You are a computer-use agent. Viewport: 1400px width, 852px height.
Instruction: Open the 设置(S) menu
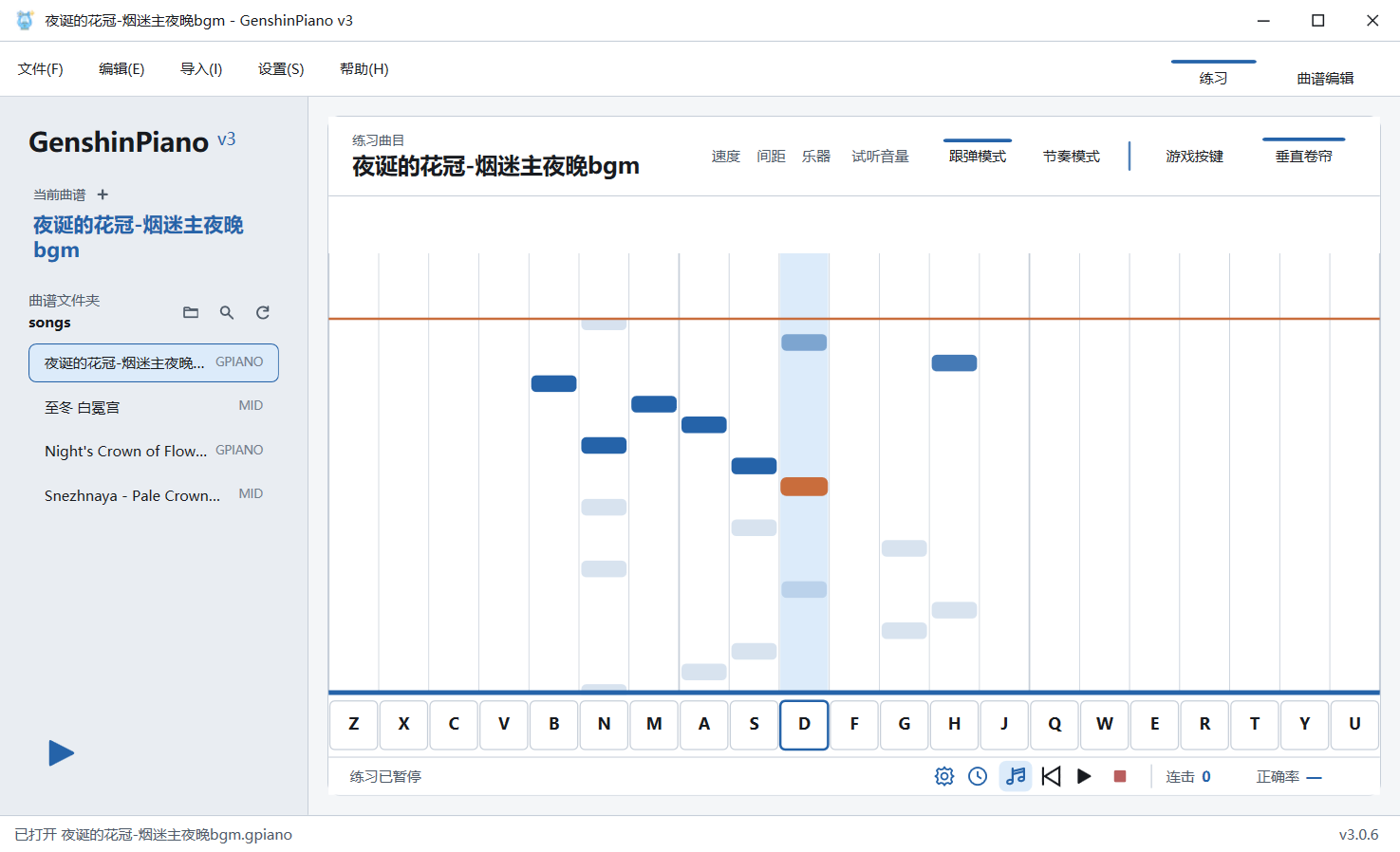[281, 69]
